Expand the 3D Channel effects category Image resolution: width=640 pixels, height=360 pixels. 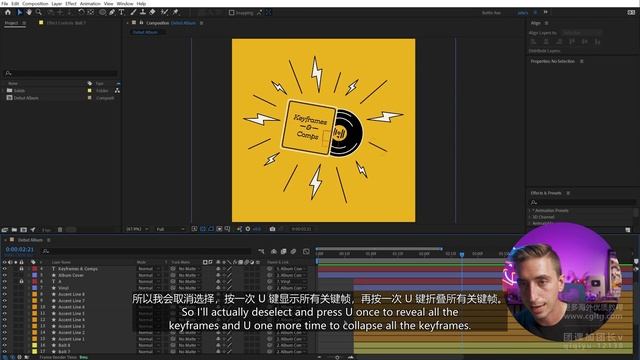529,217
